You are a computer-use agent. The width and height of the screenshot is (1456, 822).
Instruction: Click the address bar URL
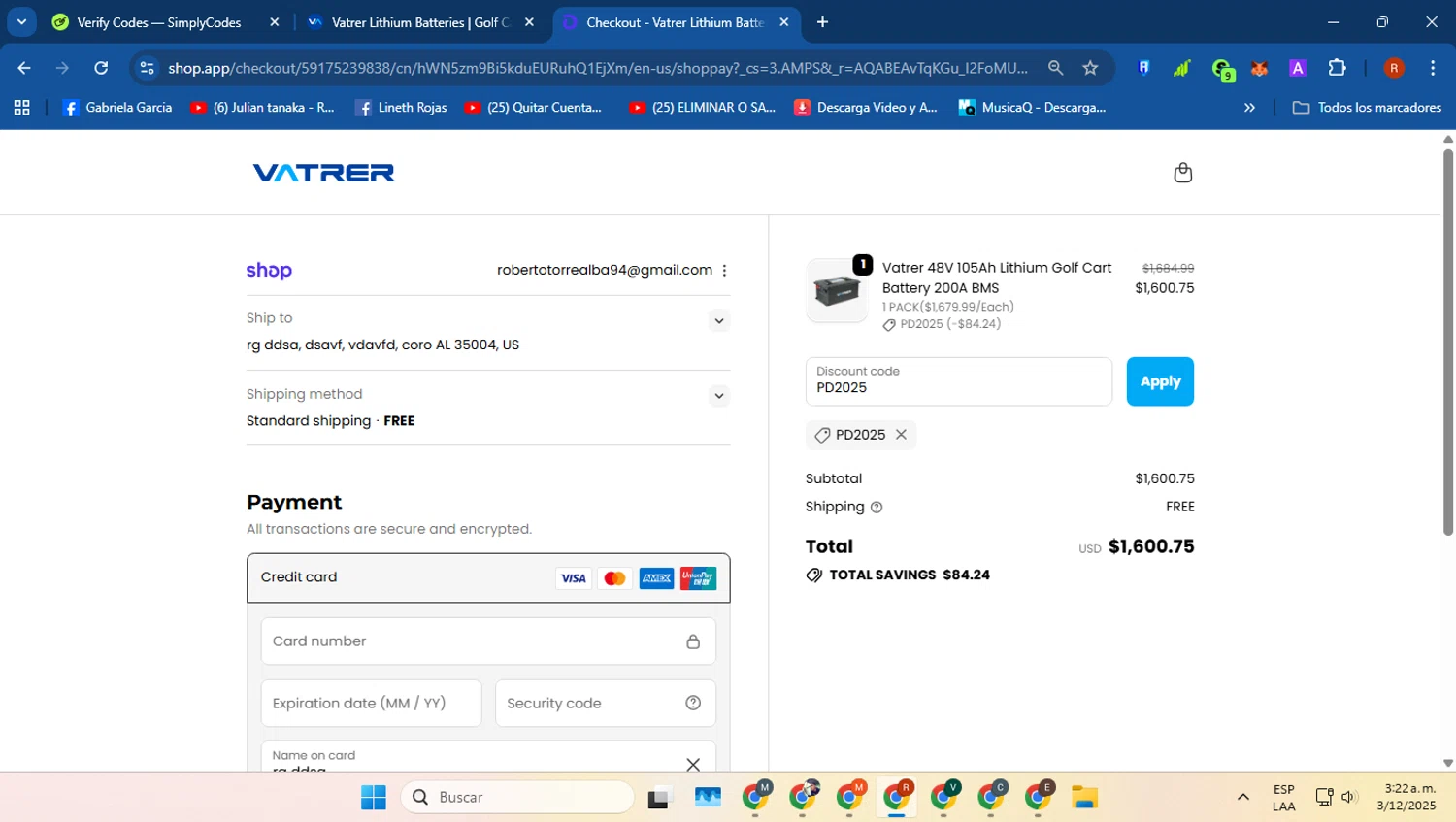597,68
